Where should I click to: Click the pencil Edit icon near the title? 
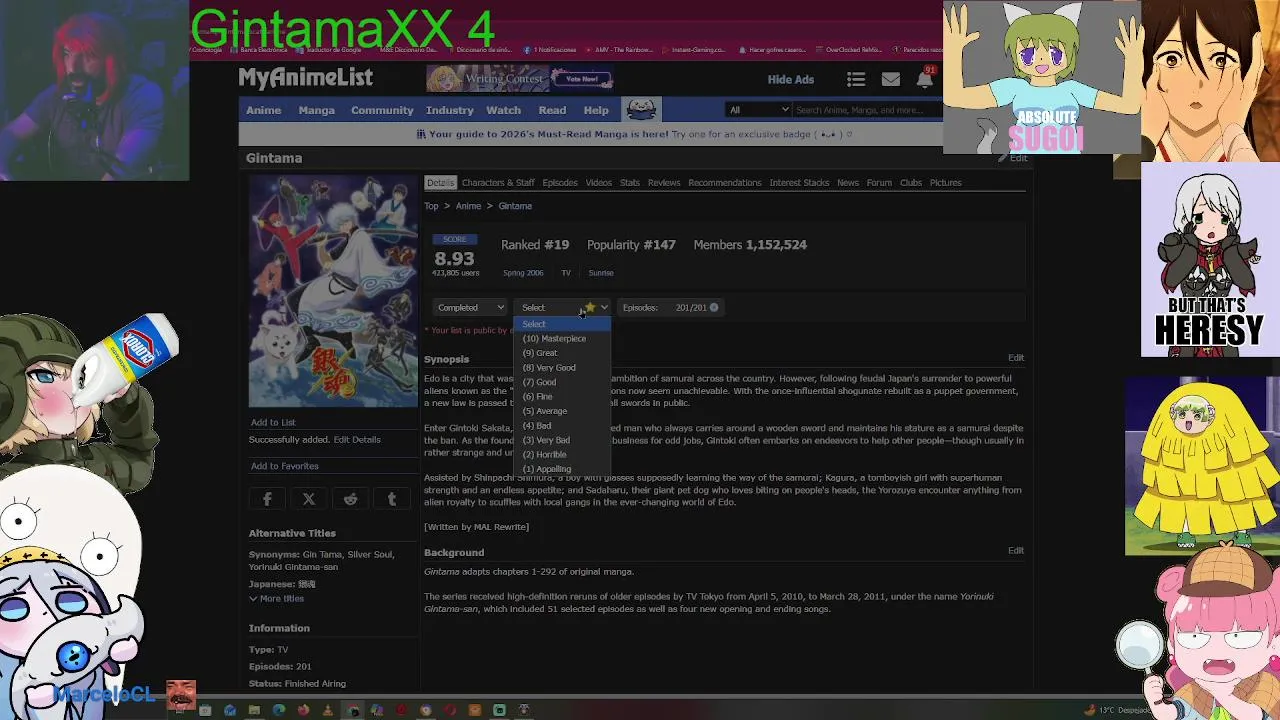pyautogui.click(x=1012, y=158)
